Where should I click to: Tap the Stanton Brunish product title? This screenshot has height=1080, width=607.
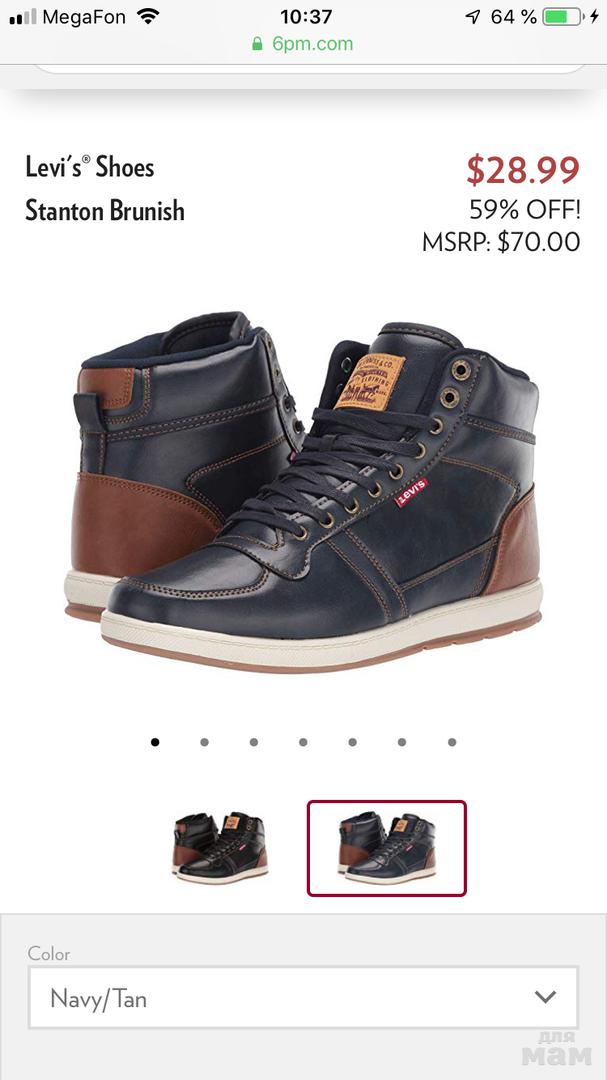[x=105, y=210]
